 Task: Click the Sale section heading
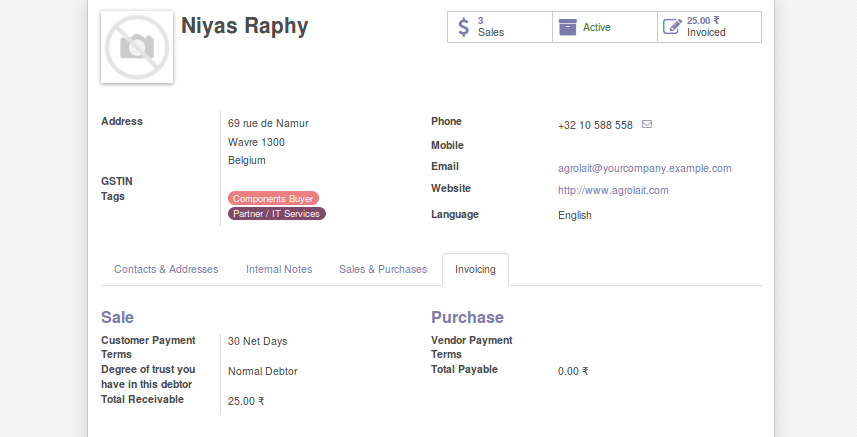[118, 317]
